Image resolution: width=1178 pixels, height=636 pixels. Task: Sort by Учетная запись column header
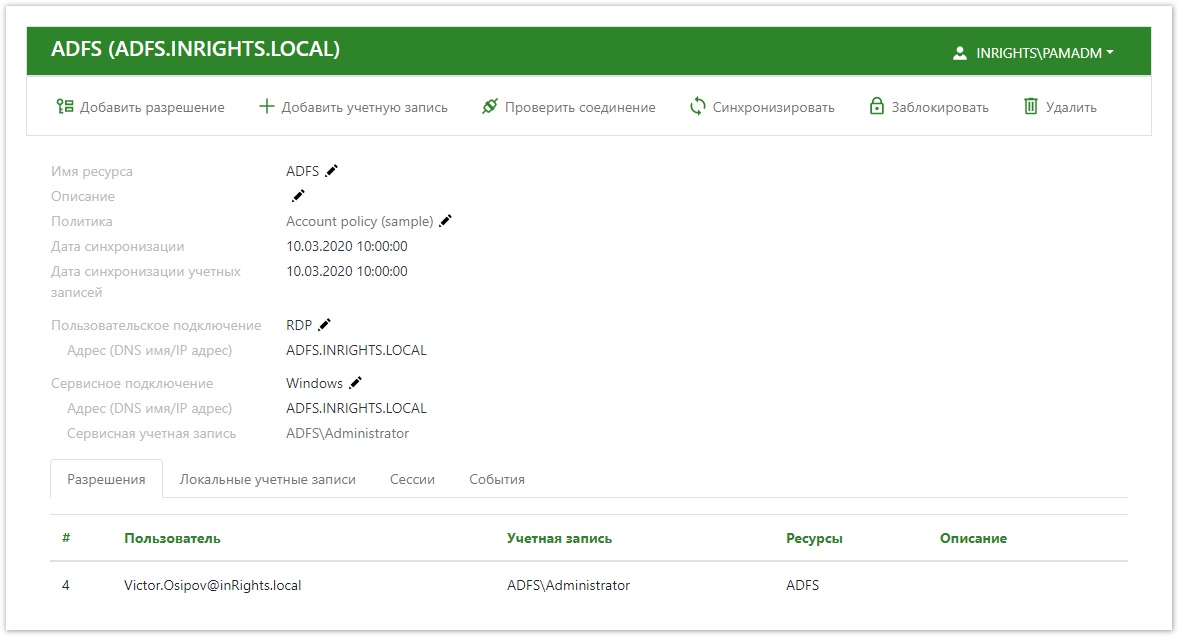tap(559, 538)
